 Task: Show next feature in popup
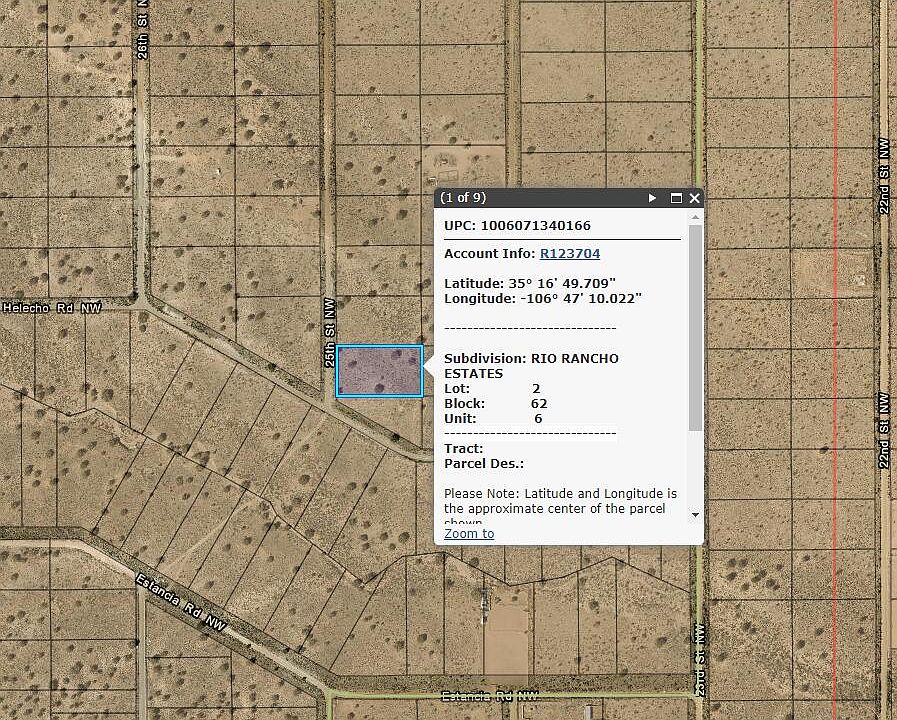[x=652, y=198]
